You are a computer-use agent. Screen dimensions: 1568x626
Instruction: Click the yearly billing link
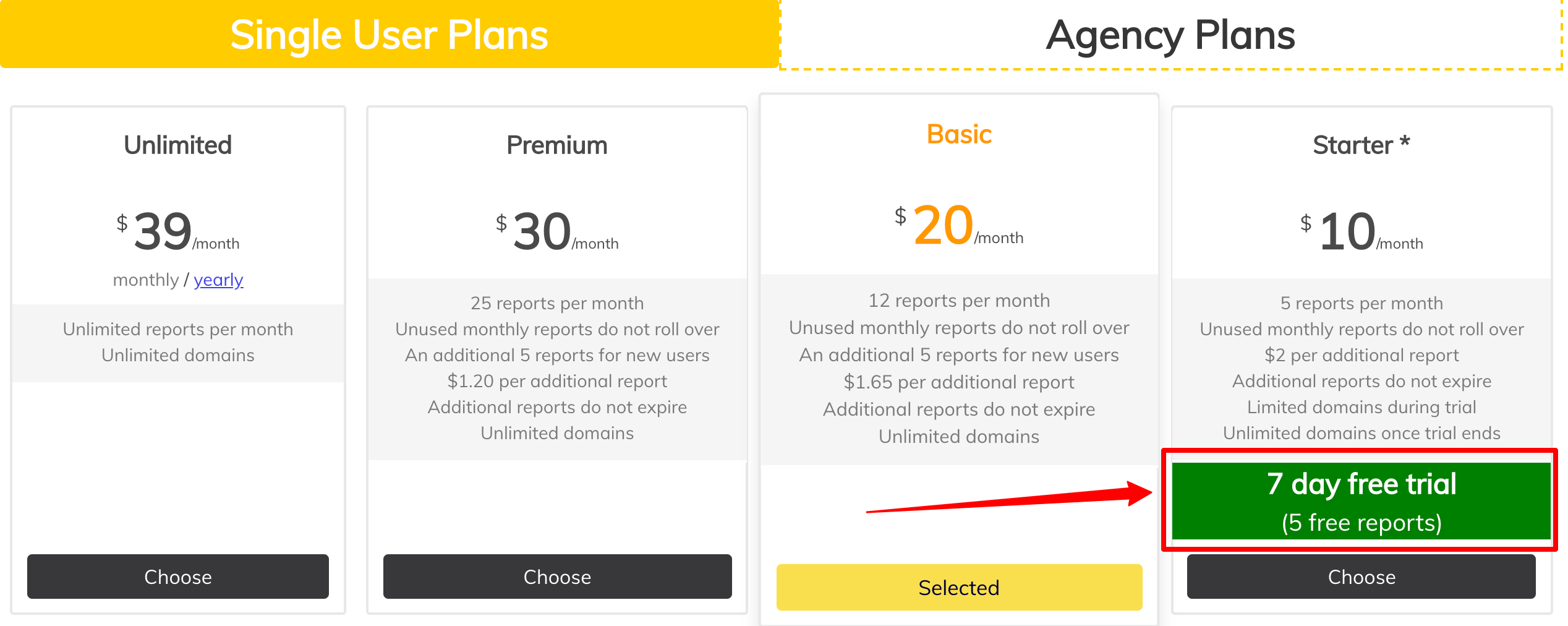point(218,280)
